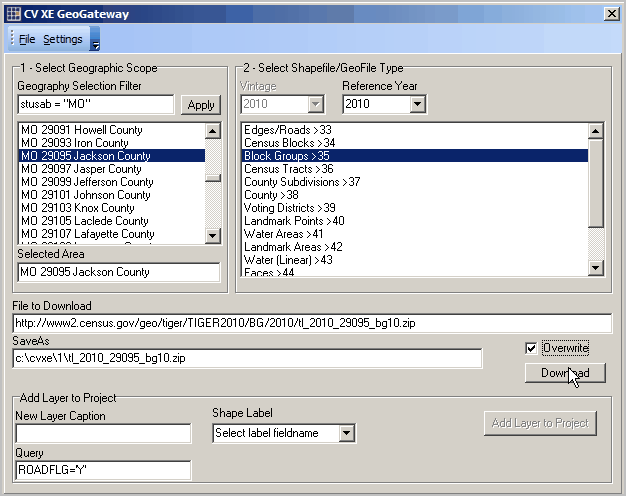This screenshot has height=496, width=626.
Task: Select Faces >44 file type
Action: coord(415,272)
